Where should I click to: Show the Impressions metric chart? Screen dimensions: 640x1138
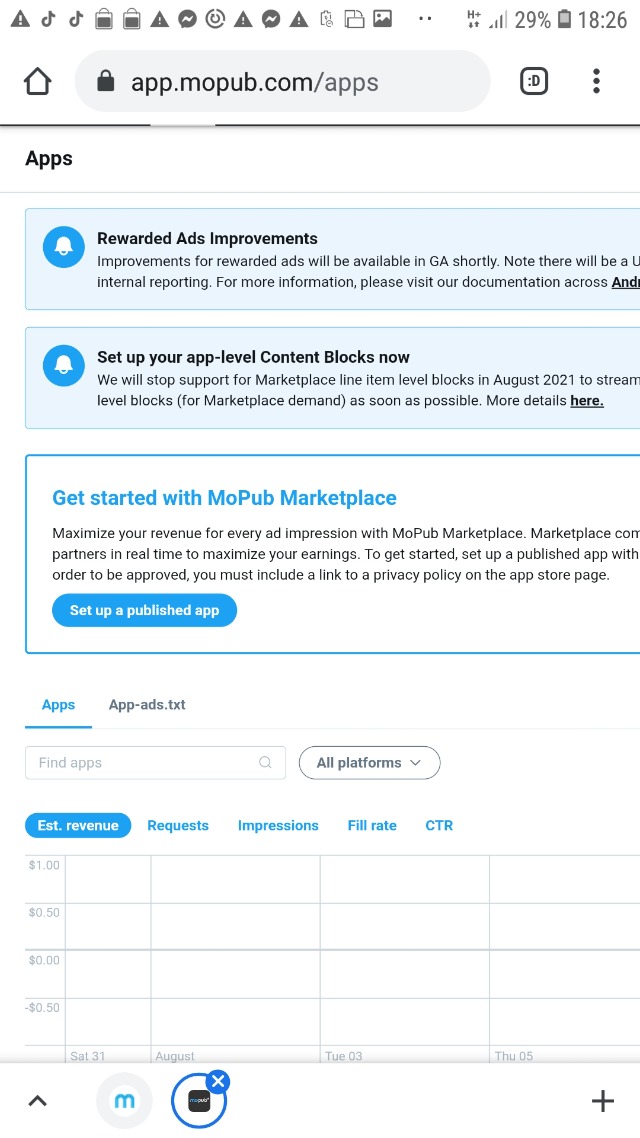click(278, 826)
